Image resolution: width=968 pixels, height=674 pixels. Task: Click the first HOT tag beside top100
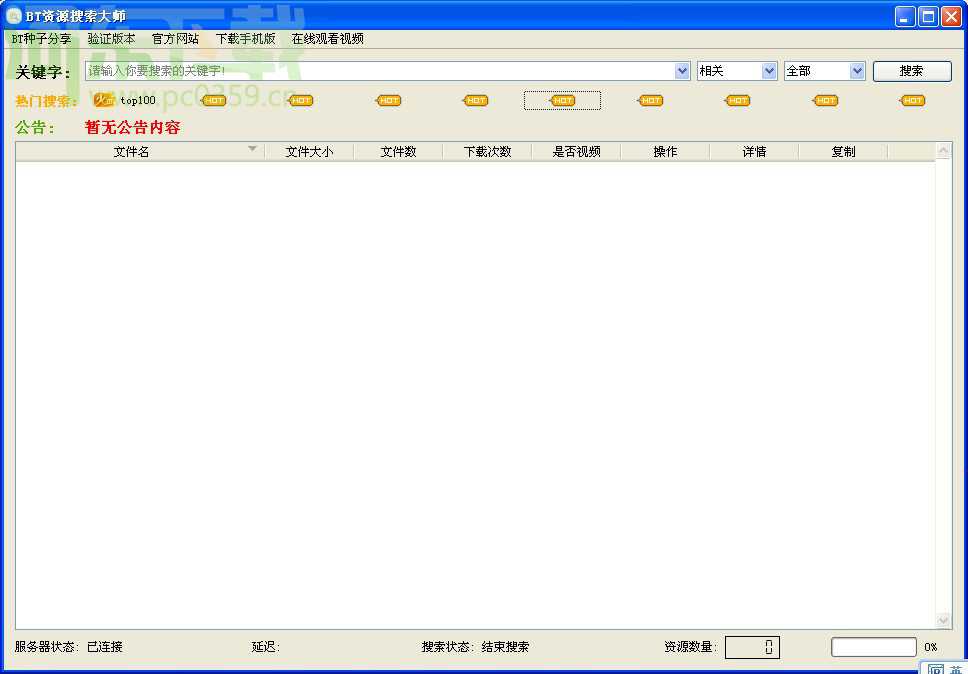[214, 100]
